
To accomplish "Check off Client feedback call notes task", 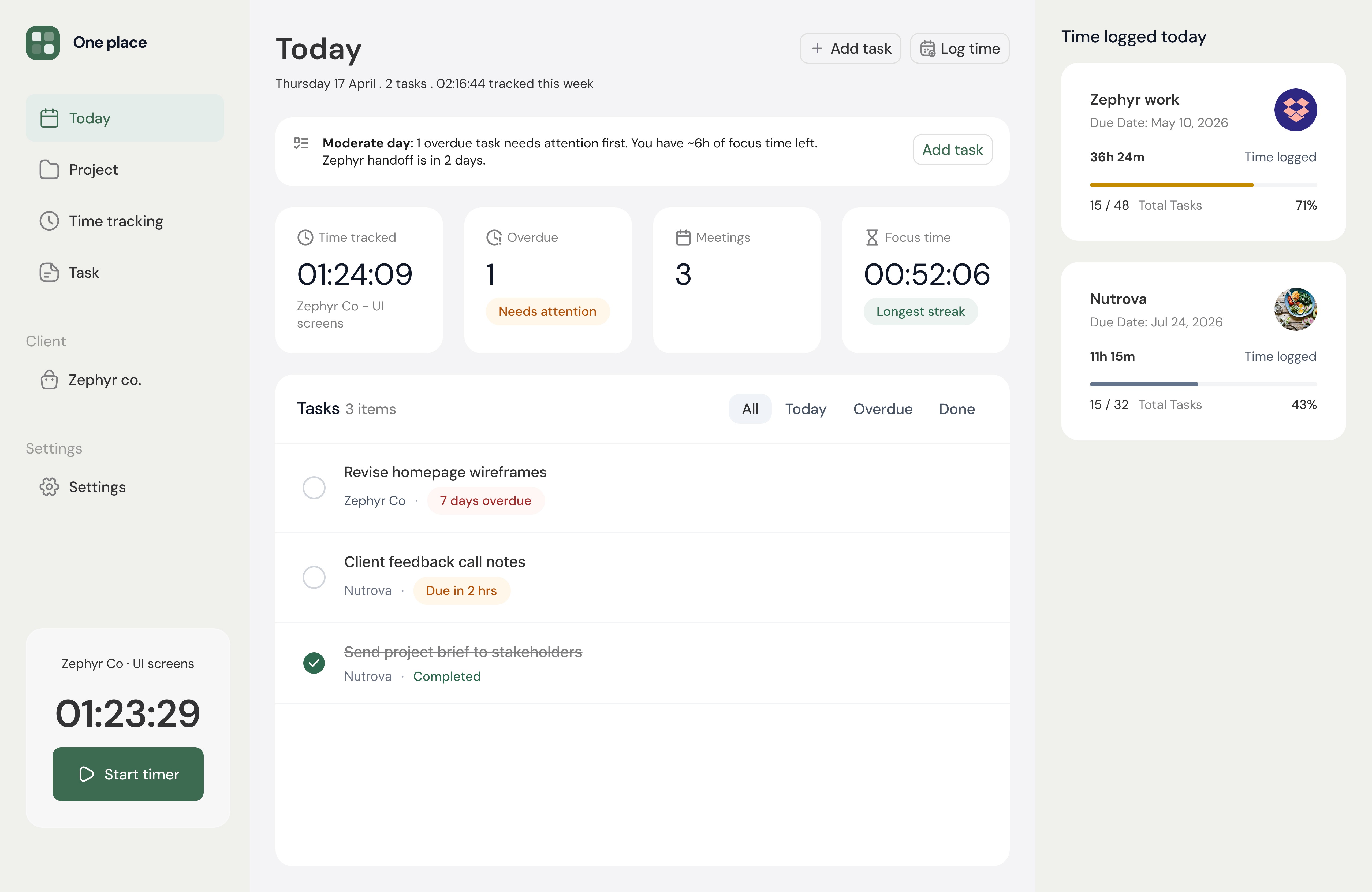I will pos(314,577).
